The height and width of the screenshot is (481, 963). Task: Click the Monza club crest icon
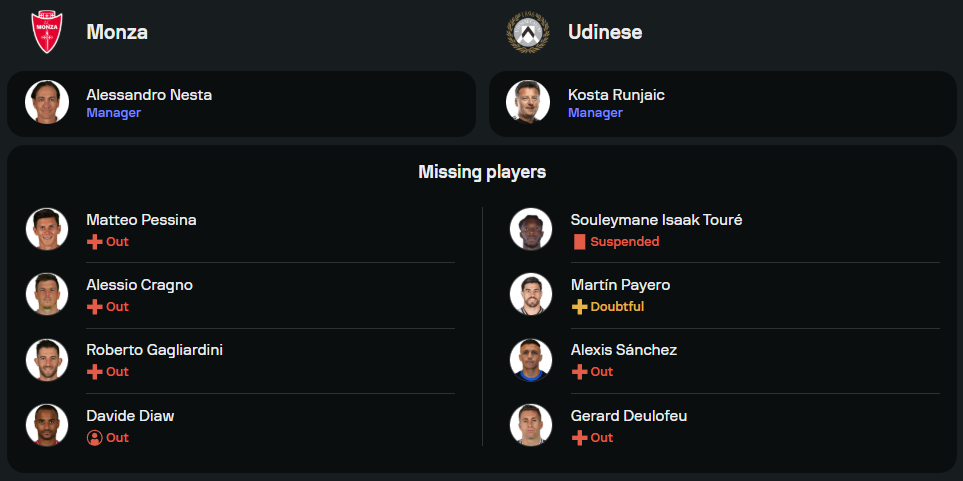click(x=46, y=31)
